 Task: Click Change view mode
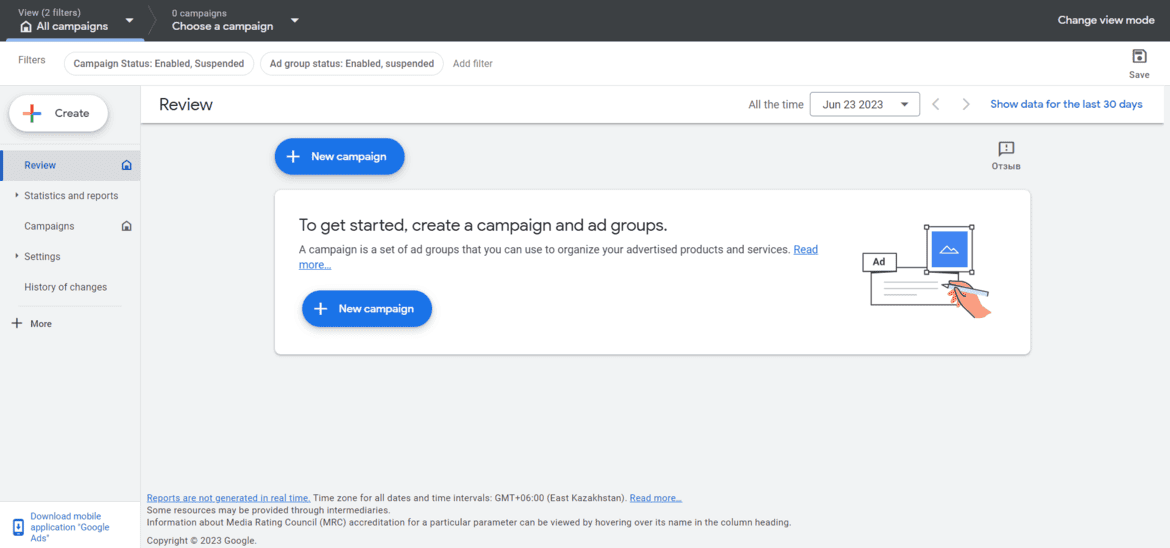click(1106, 20)
